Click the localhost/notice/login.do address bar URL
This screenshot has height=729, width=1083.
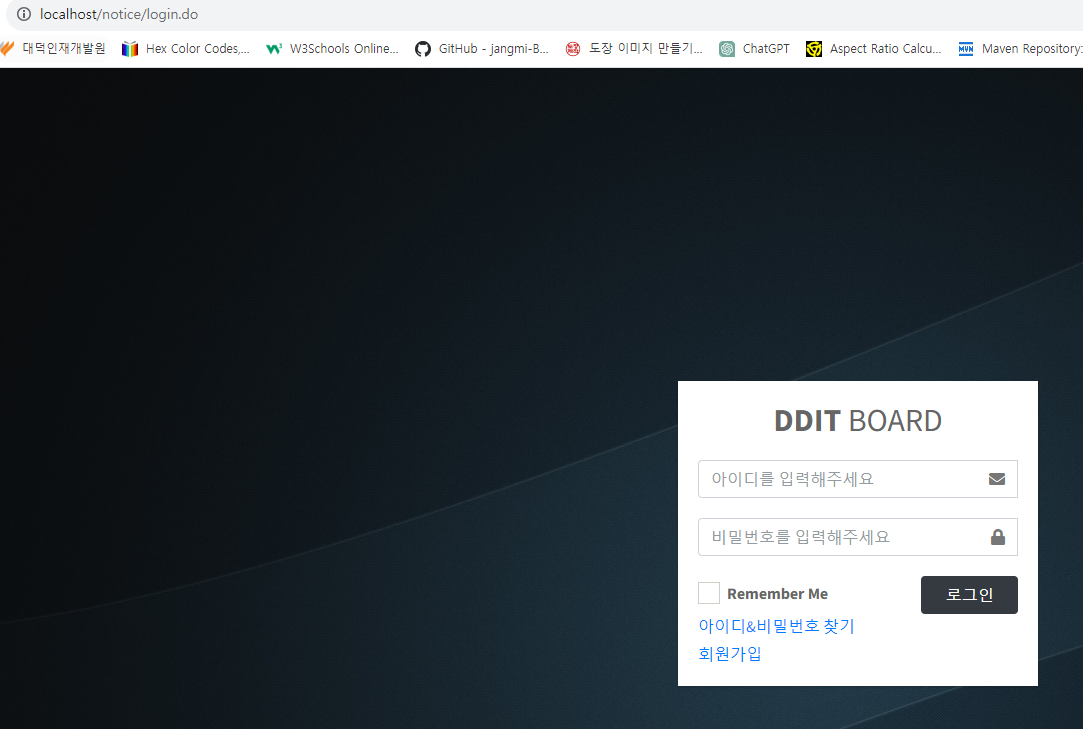pos(119,14)
